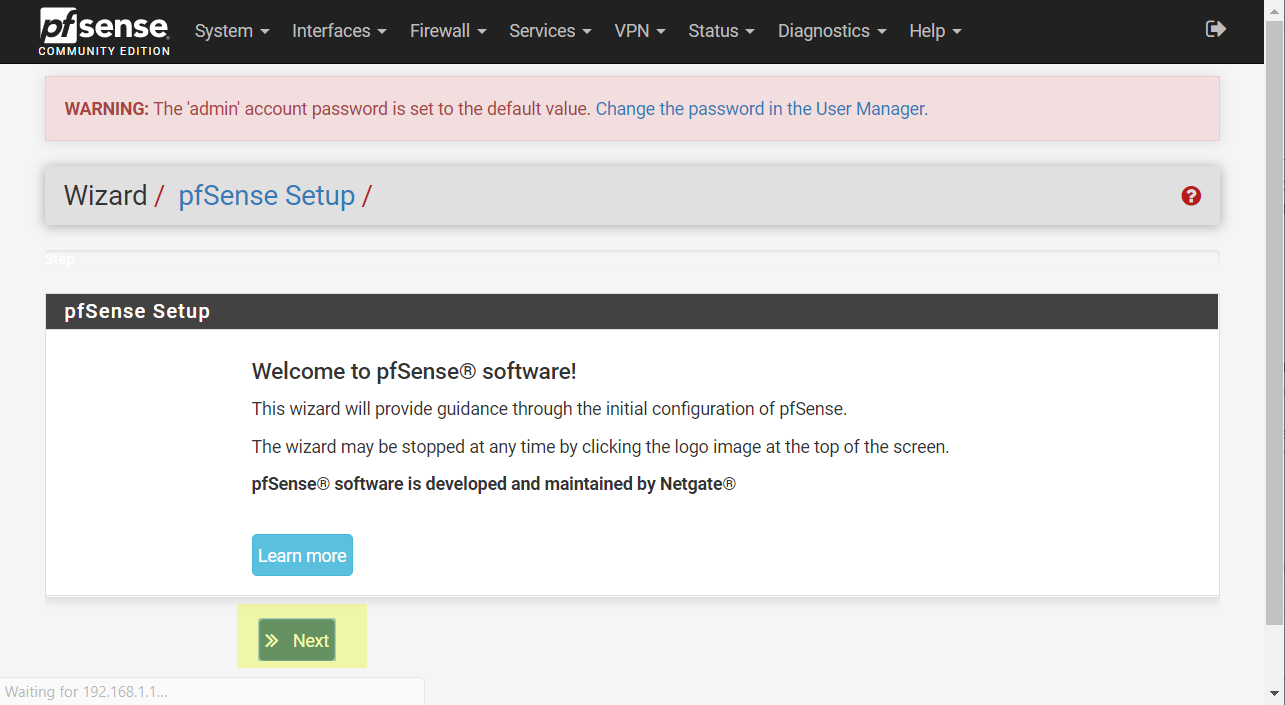
Task: Follow the change password in User Manager link
Action: [x=762, y=109]
